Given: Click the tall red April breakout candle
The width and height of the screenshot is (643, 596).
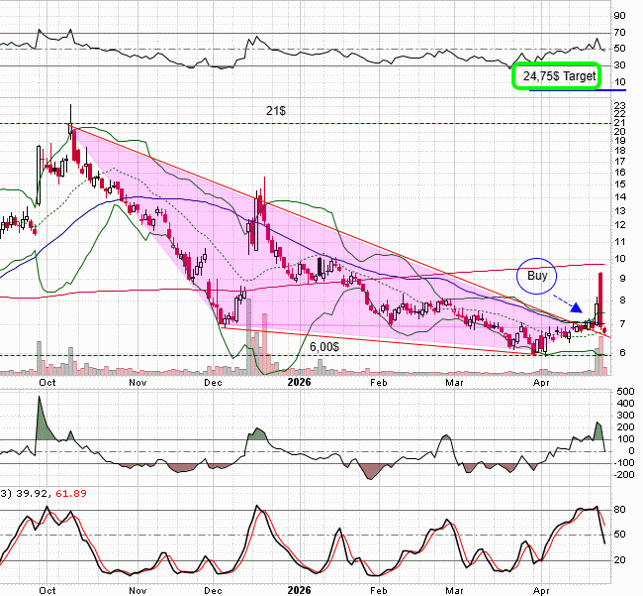Looking at the screenshot, I should click(599, 297).
